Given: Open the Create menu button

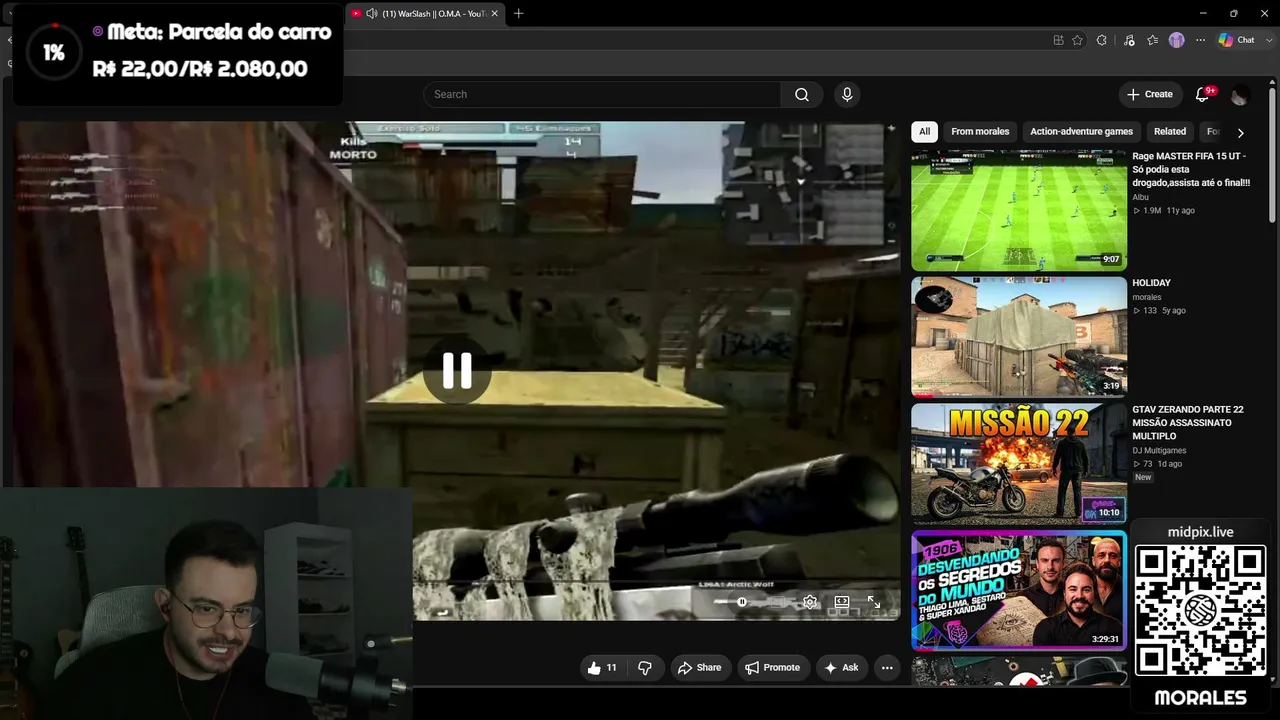Looking at the screenshot, I should click(x=1149, y=94).
